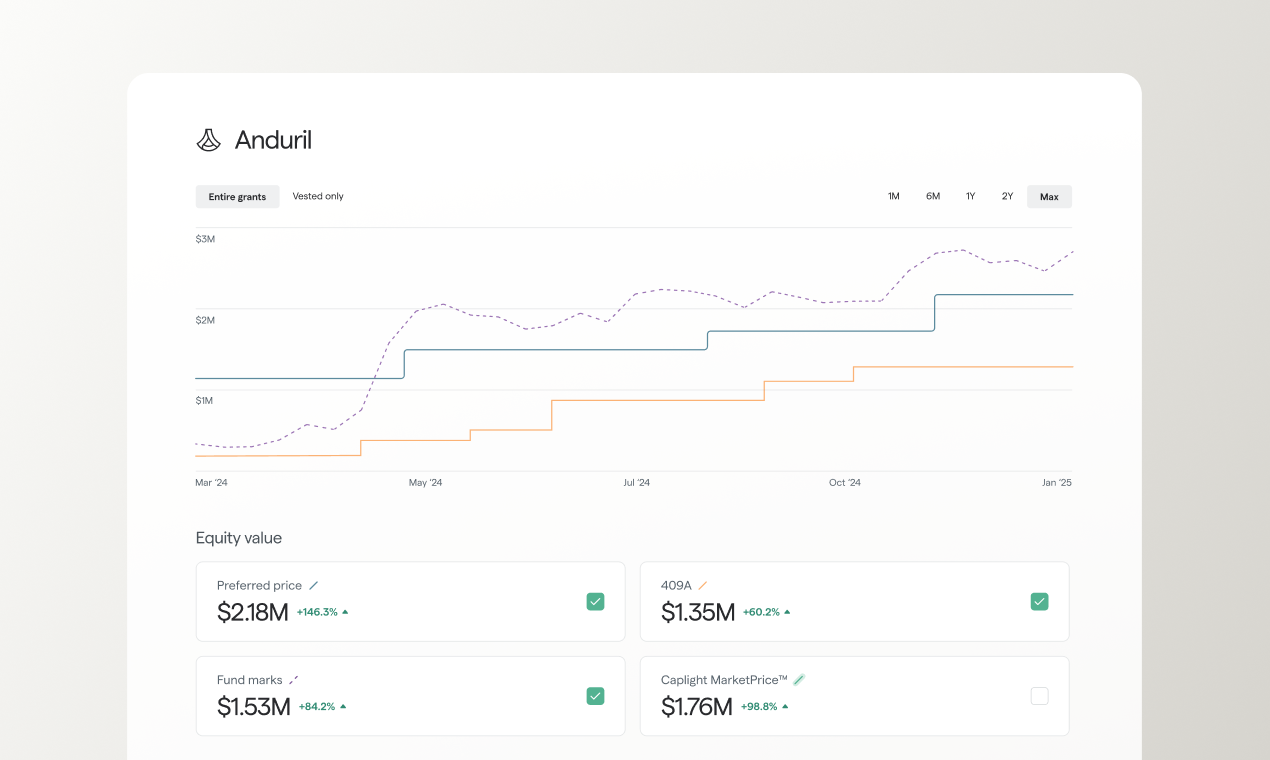Click the up-arrow beside +84.2%
The width and height of the screenshot is (1270, 760).
(343, 706)
